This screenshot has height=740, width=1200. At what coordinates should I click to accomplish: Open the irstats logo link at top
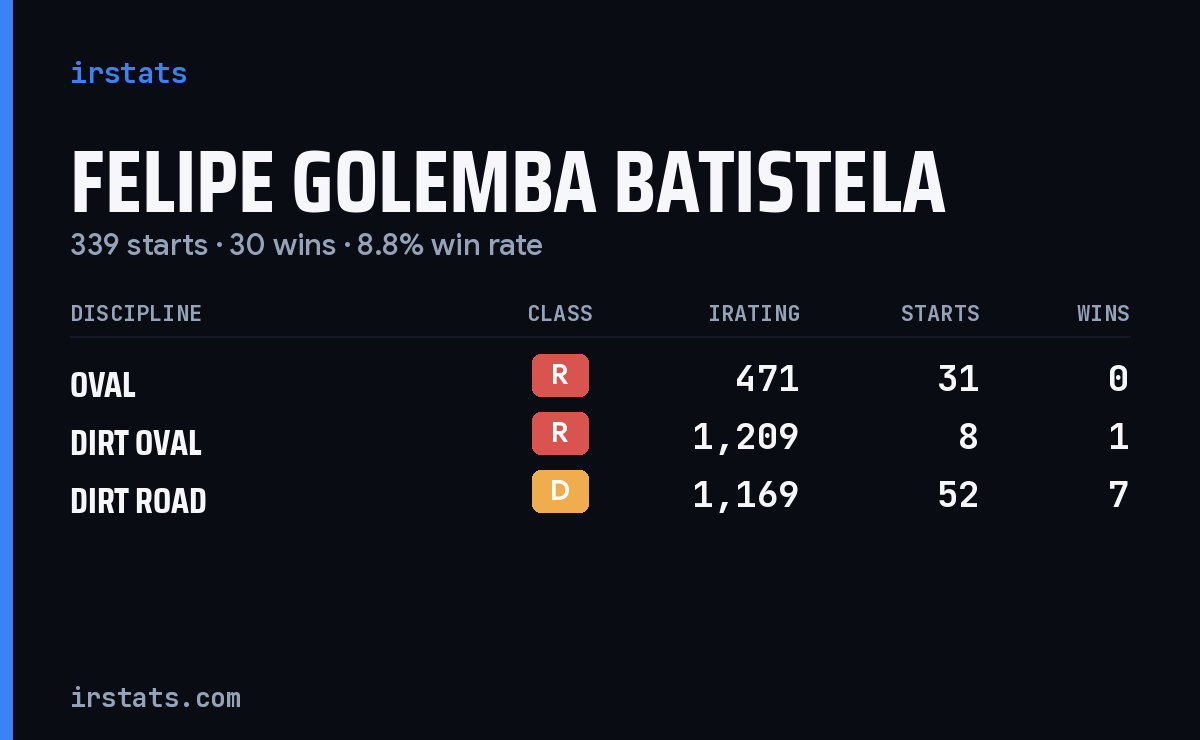[x=129, y=73]
